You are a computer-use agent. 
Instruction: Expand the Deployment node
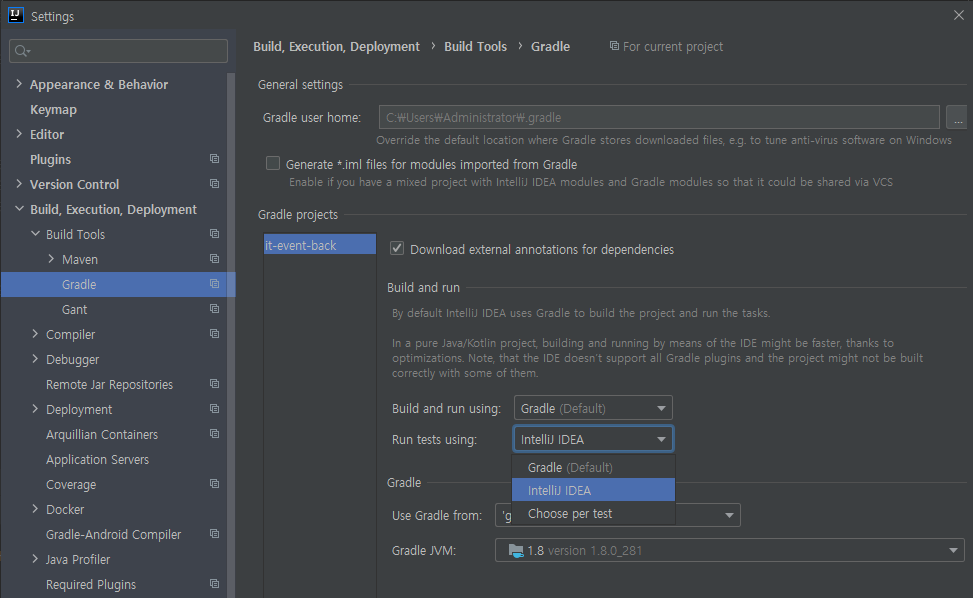[x=35, y=409]
